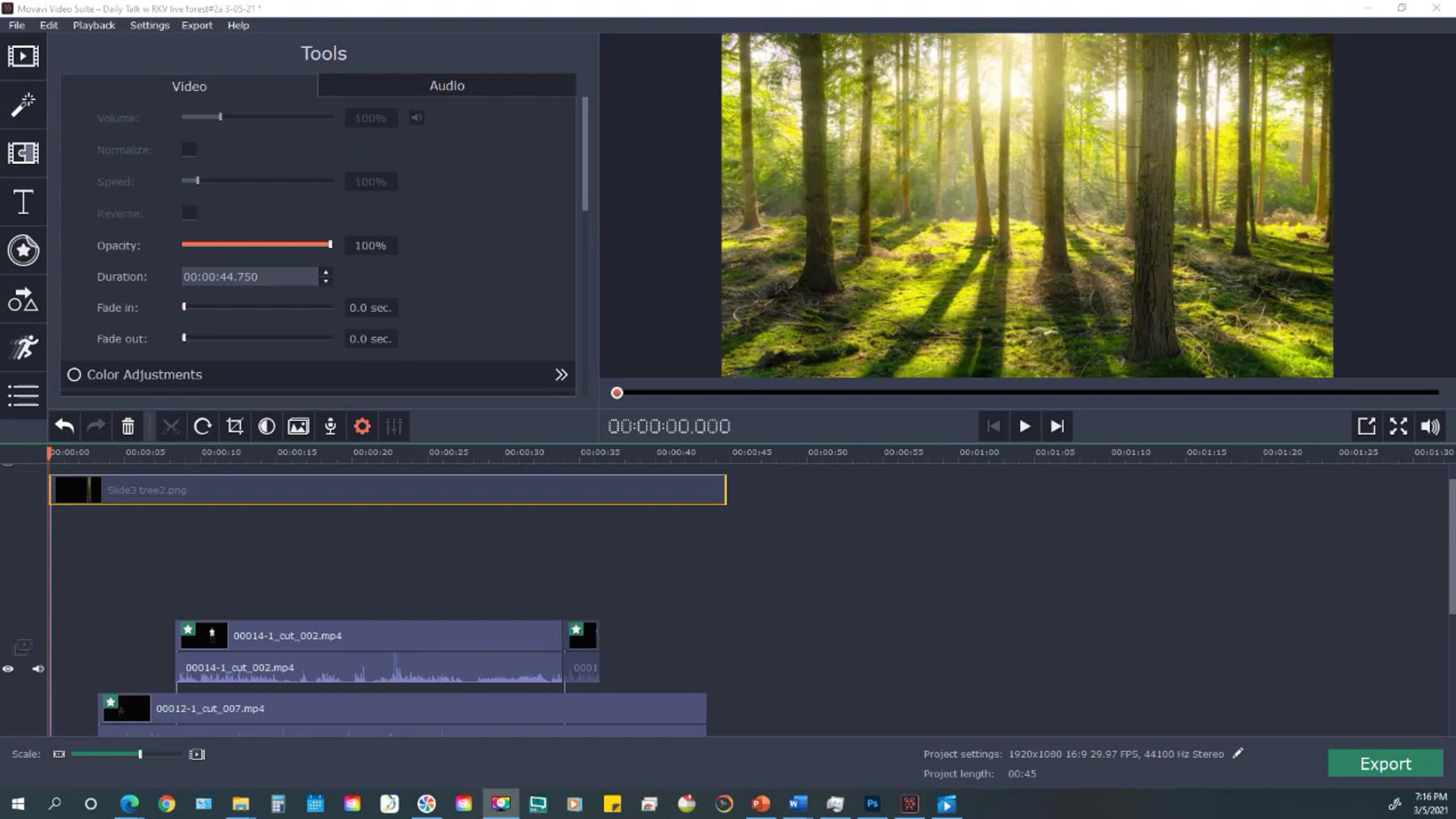
Task: Select the Color Adjustments radio circle
Action: pyautogui.click(x=74, y=375)
